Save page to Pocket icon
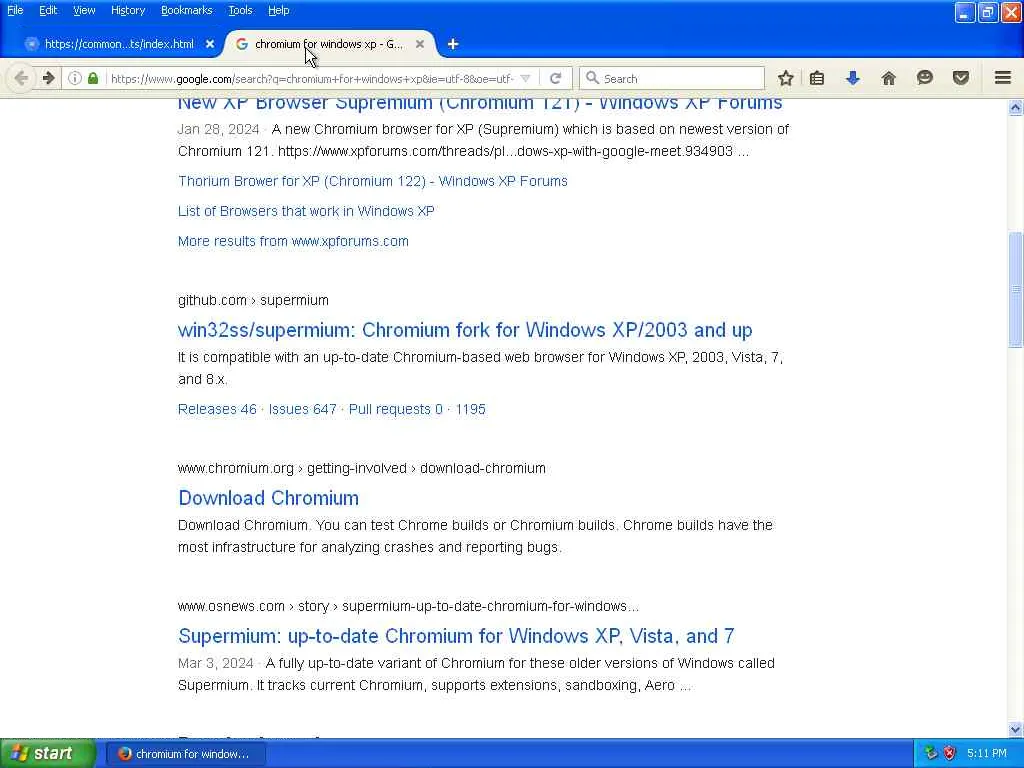 click(961, 78)
